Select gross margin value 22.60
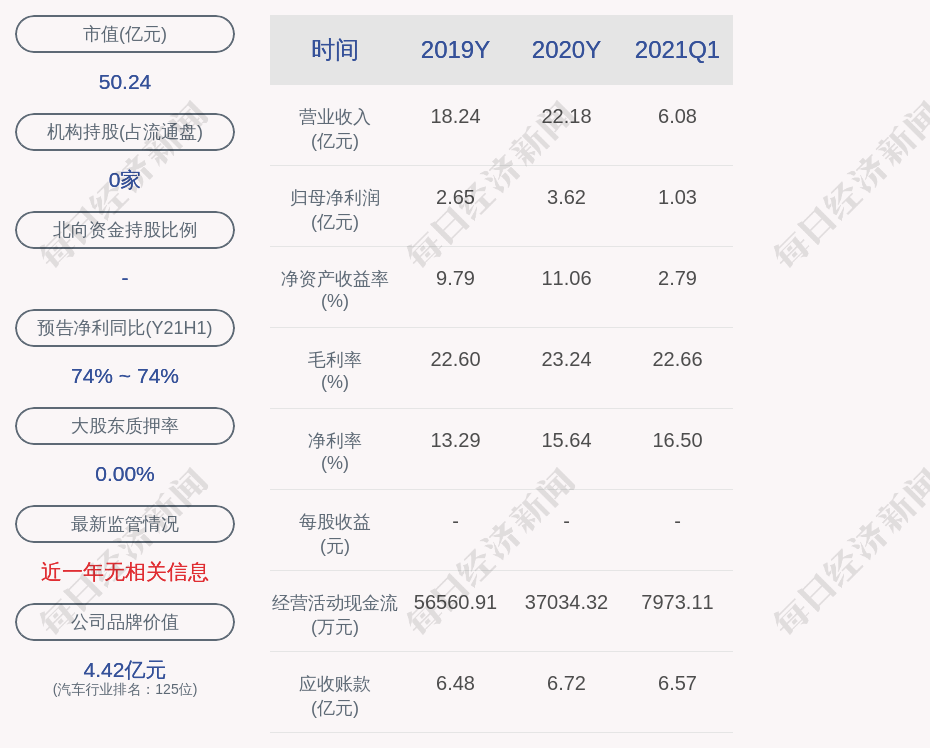 point(456,359)
